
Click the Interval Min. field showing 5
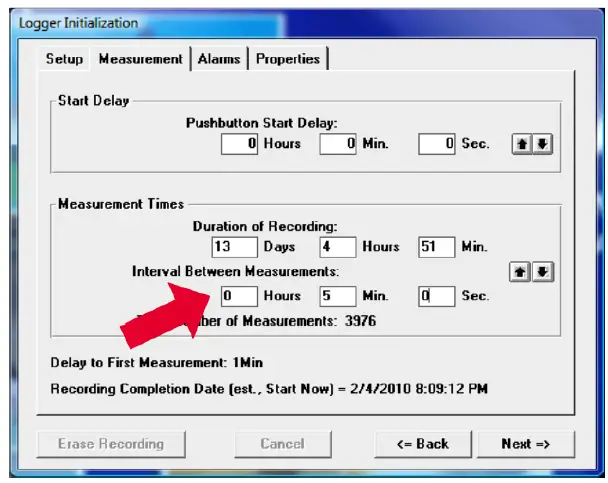click(338, 296)
